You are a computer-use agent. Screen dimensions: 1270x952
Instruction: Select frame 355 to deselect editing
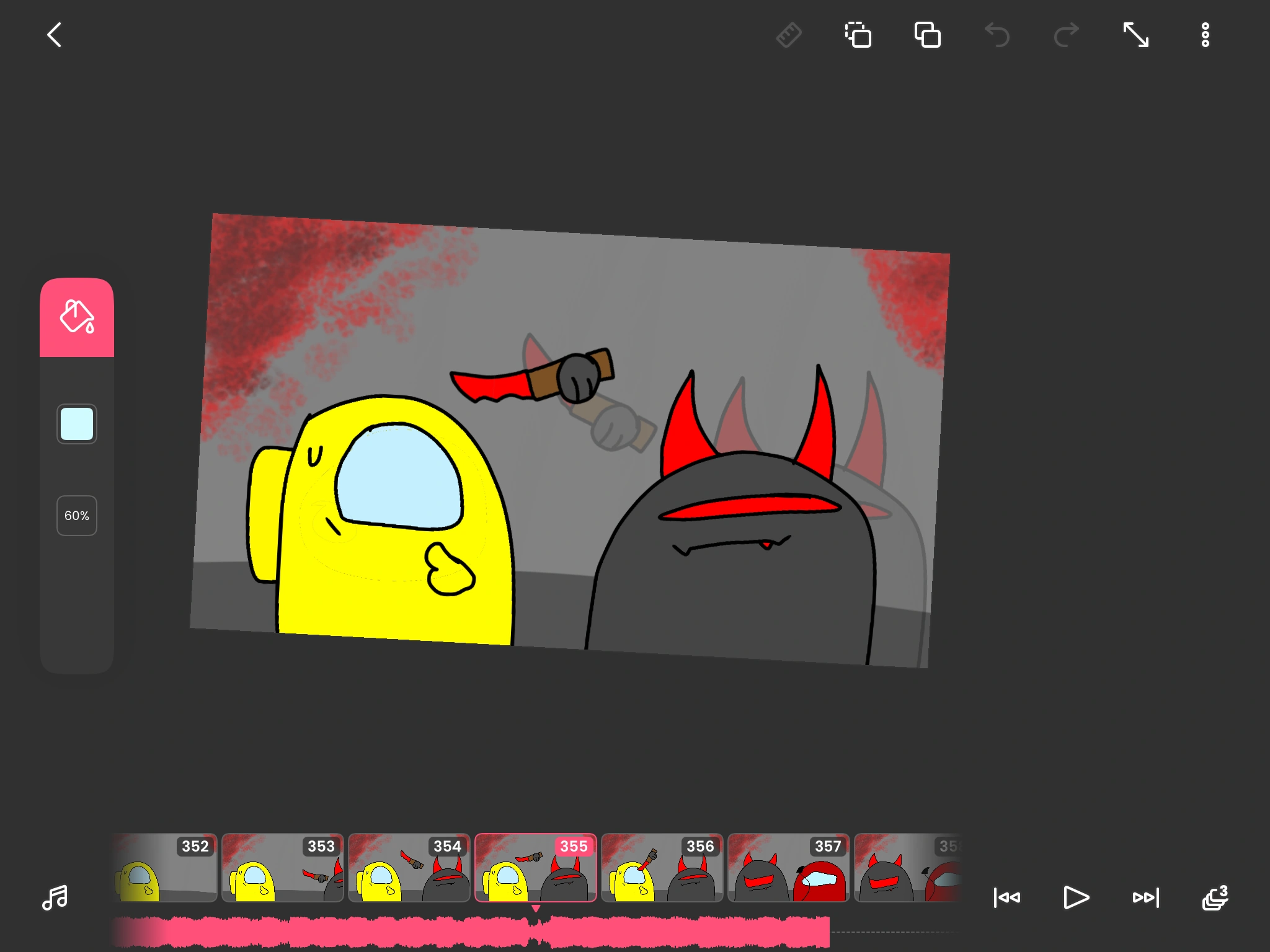pos(535,868)
